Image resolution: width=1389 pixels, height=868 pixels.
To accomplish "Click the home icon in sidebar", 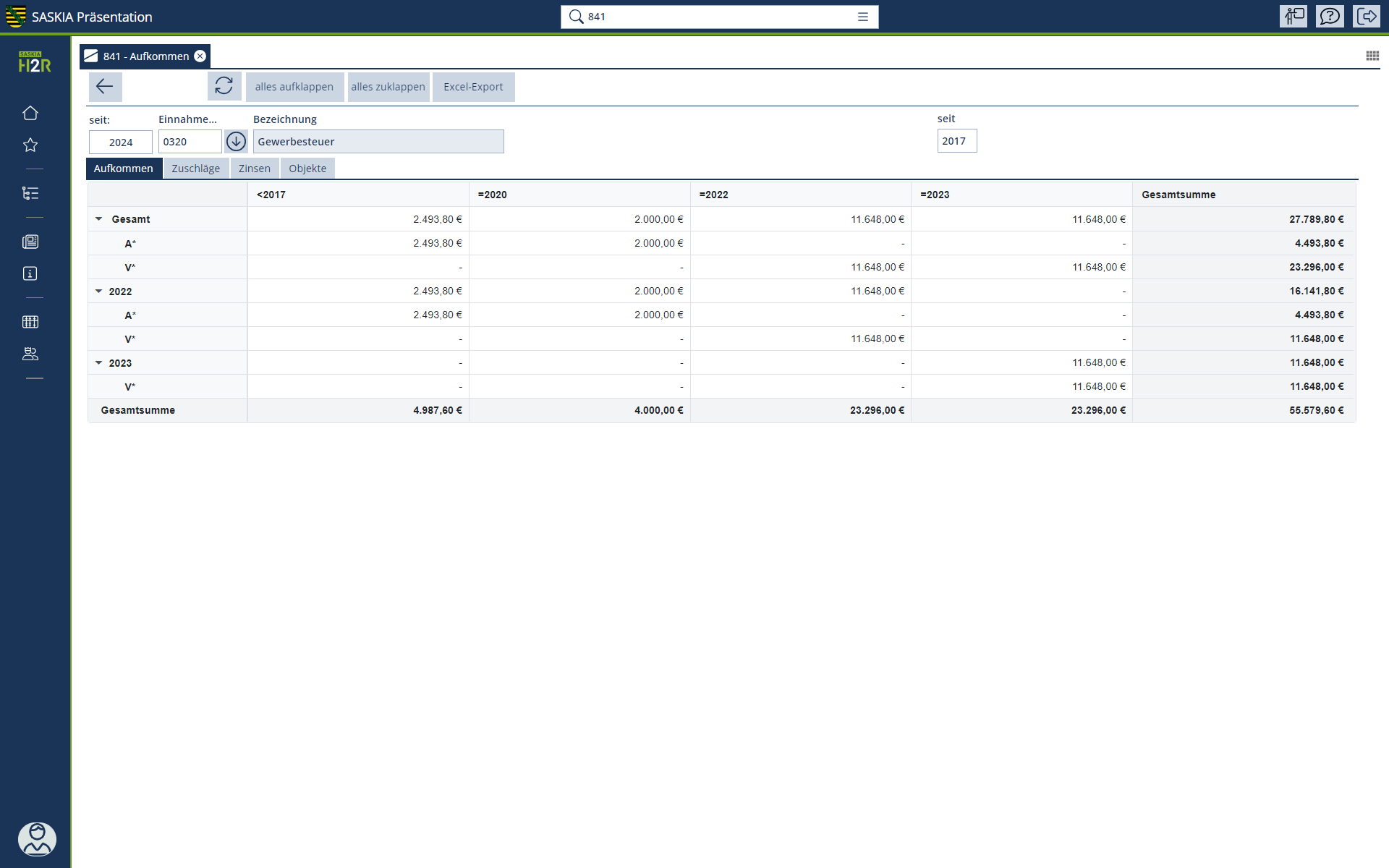I will [30, 113].
